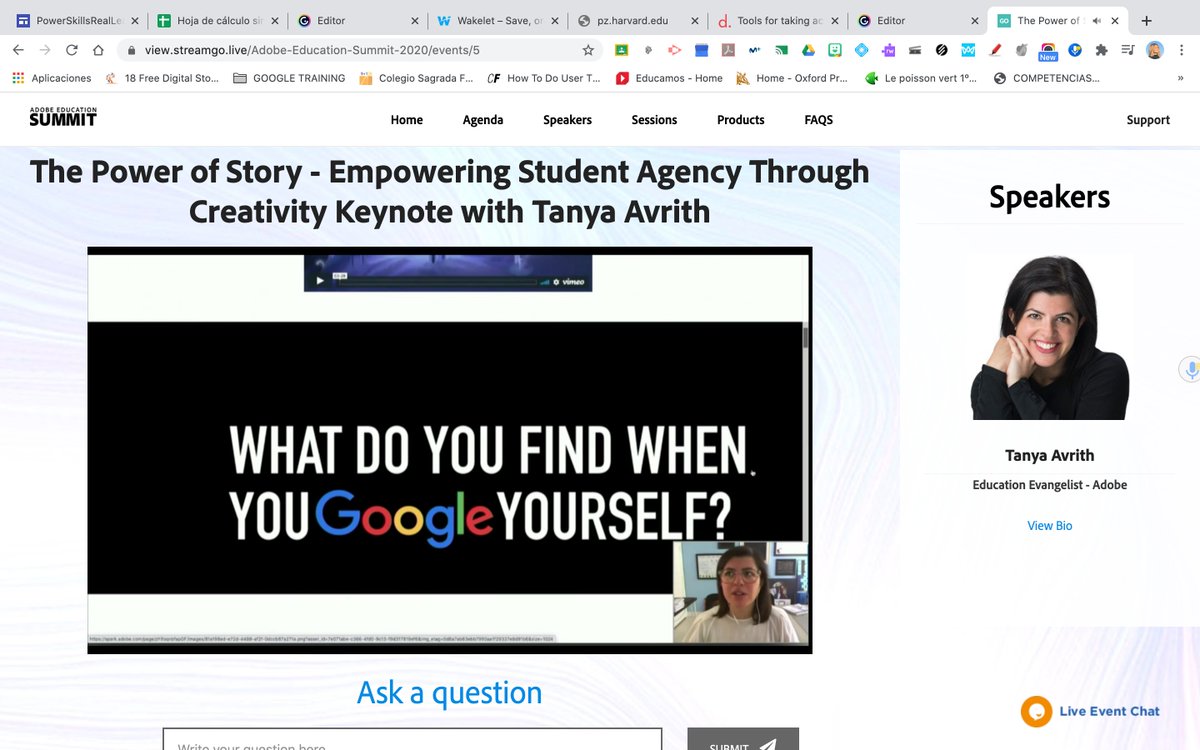This screenshot has height=750, width=1200.
Task: Click the red pen extension icon
Action: click(x=994, y=50)
